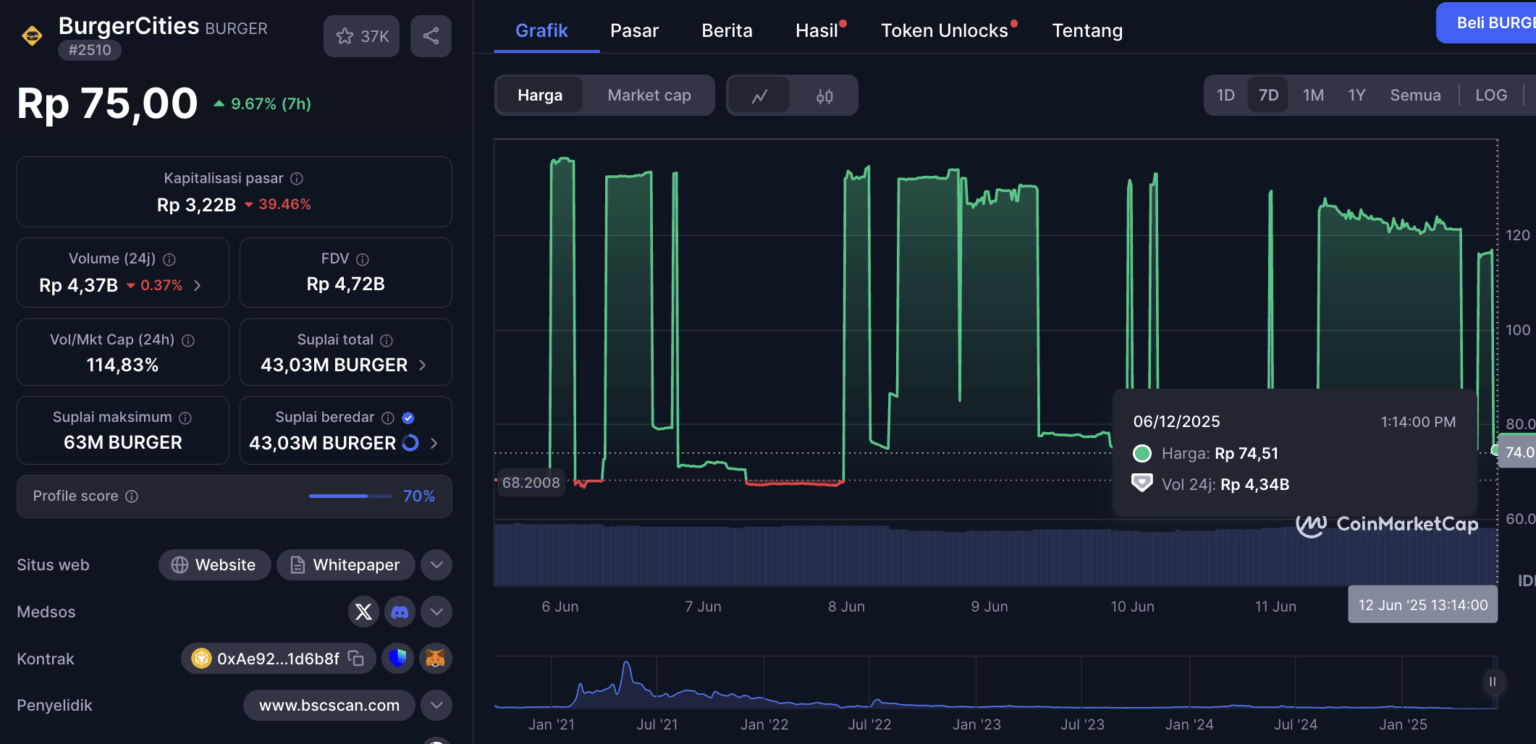The image size is (1536, 744).
Task: Click the info icon beside Kapitalisasi pasar
Action: pyautogui.click(x=297, y=178)
